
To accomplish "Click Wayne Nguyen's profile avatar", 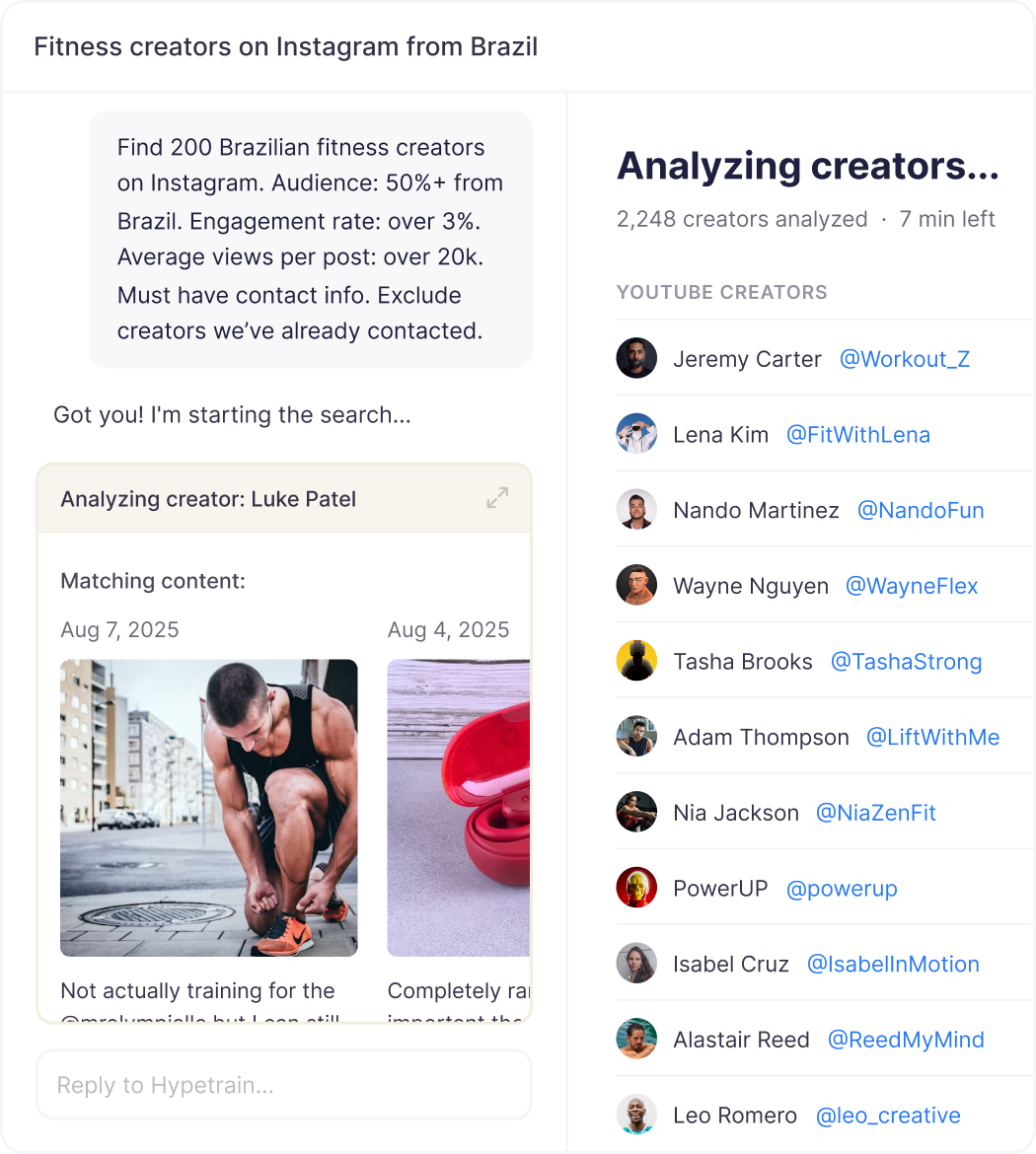I will click(x=636, y=585).
